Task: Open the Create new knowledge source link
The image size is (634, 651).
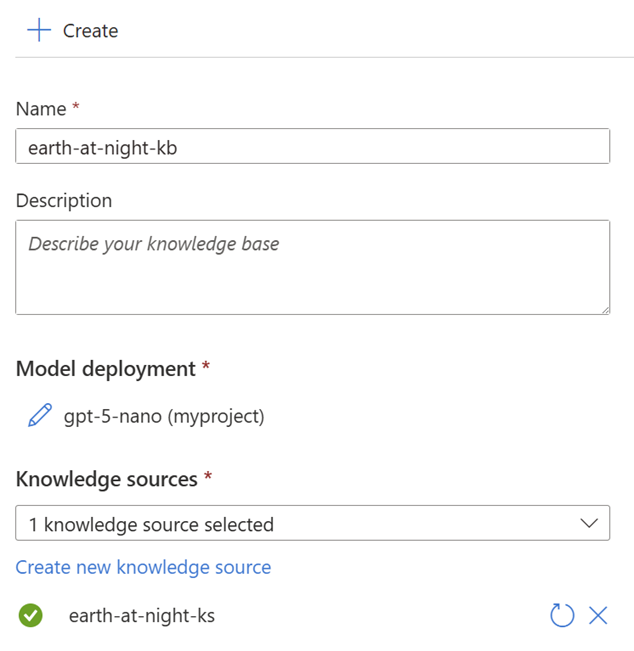Action: click(143, 567)
